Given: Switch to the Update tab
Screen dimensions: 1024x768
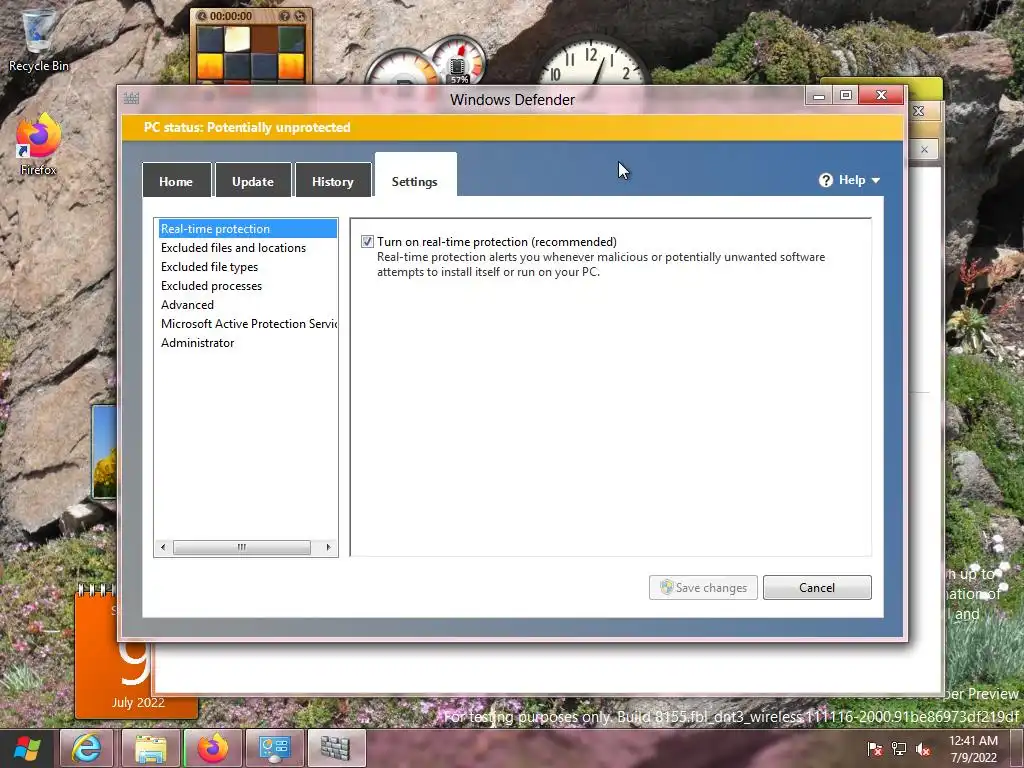Looking at the screenshot, I should [253, 180].
